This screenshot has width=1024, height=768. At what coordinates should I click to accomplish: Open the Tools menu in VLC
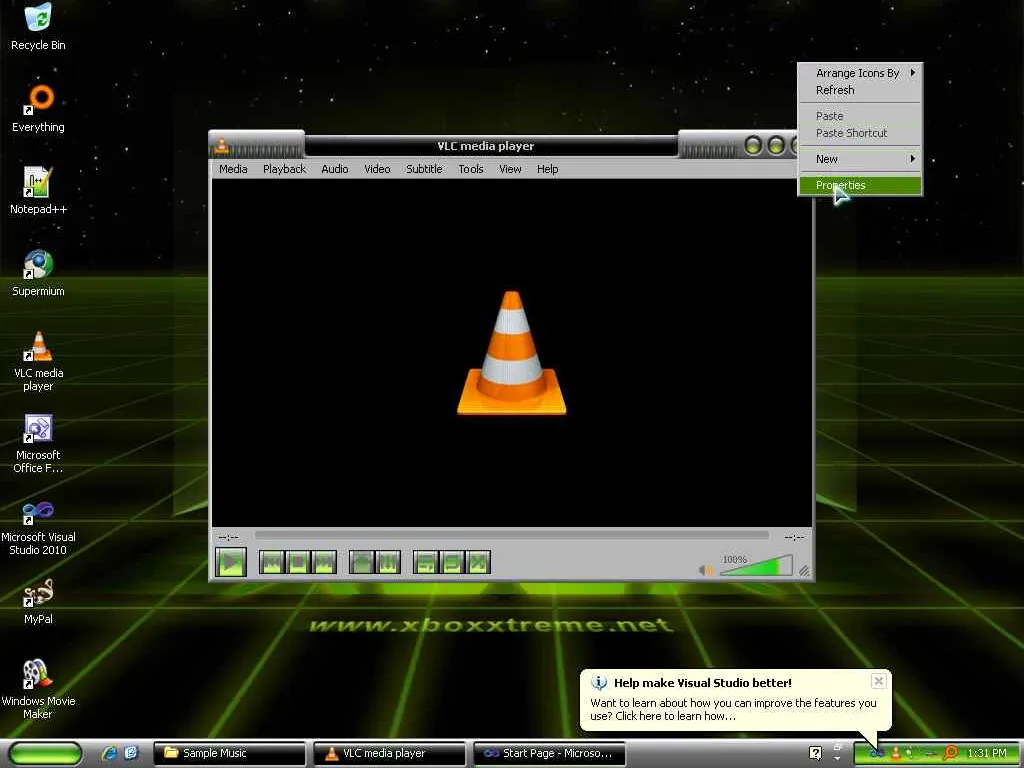click(x=470, y=169)
